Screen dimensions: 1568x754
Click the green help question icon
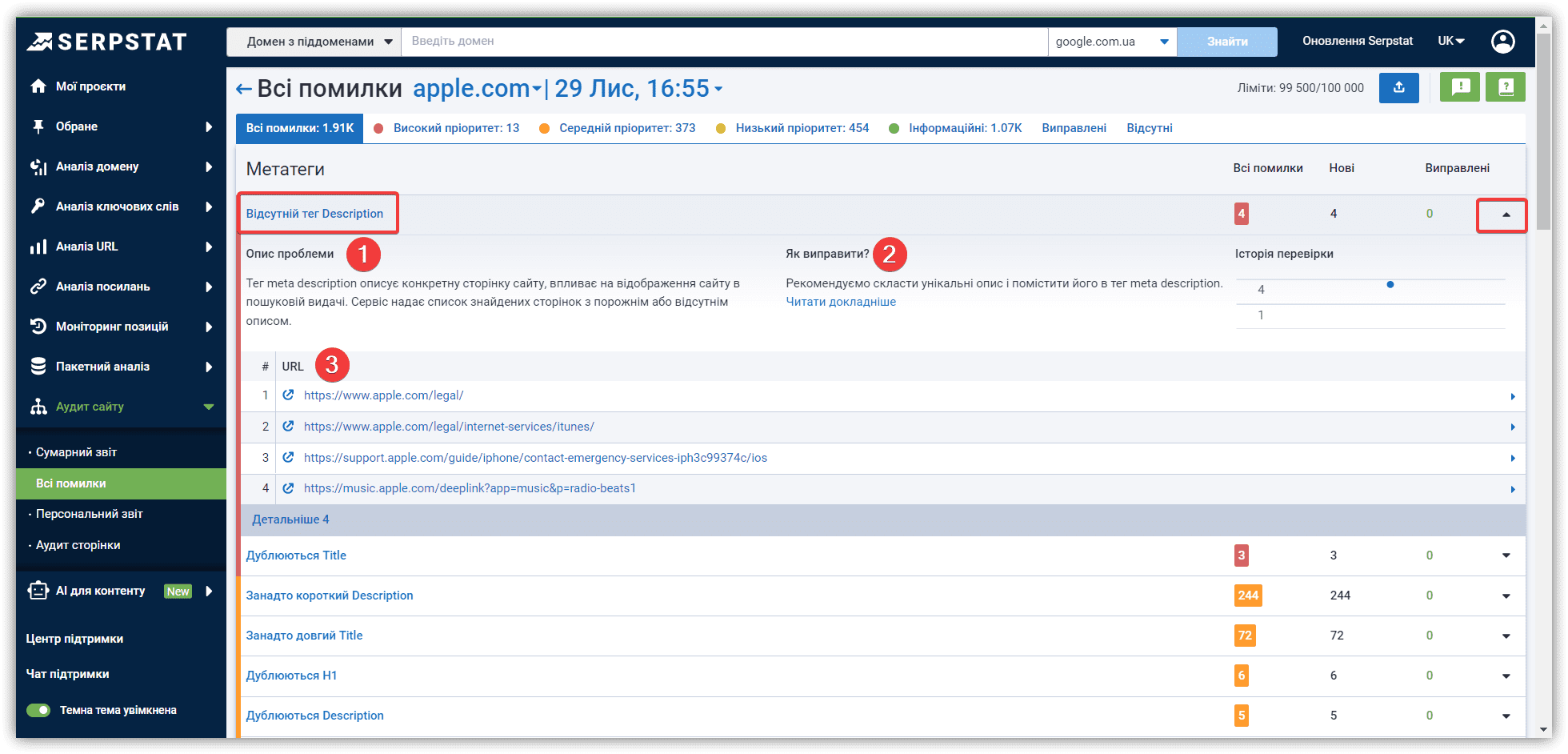(x=1506, y=87)
